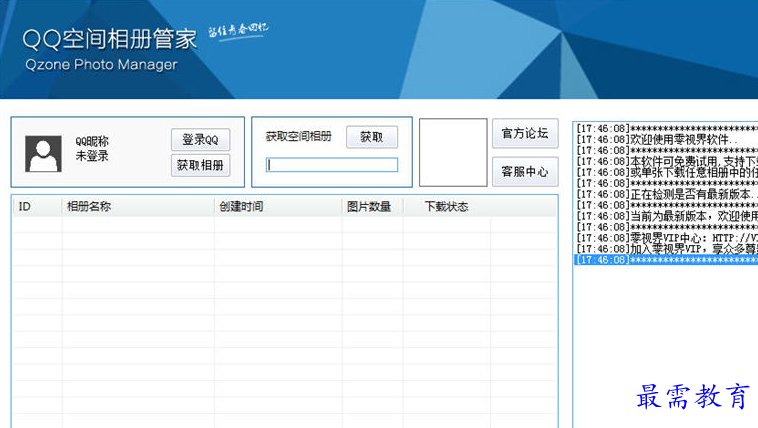This screenshot has width=758, height=428.
Task: Open the 客服中心 support button
Action: (x=525, y=171)
